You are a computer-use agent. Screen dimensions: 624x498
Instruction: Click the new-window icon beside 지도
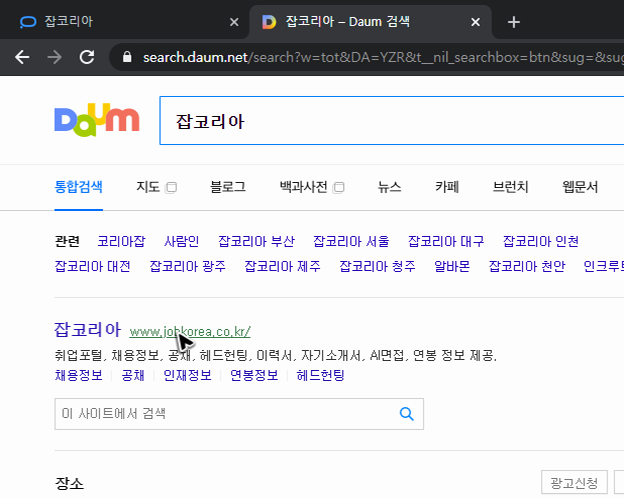coord(171,187)
